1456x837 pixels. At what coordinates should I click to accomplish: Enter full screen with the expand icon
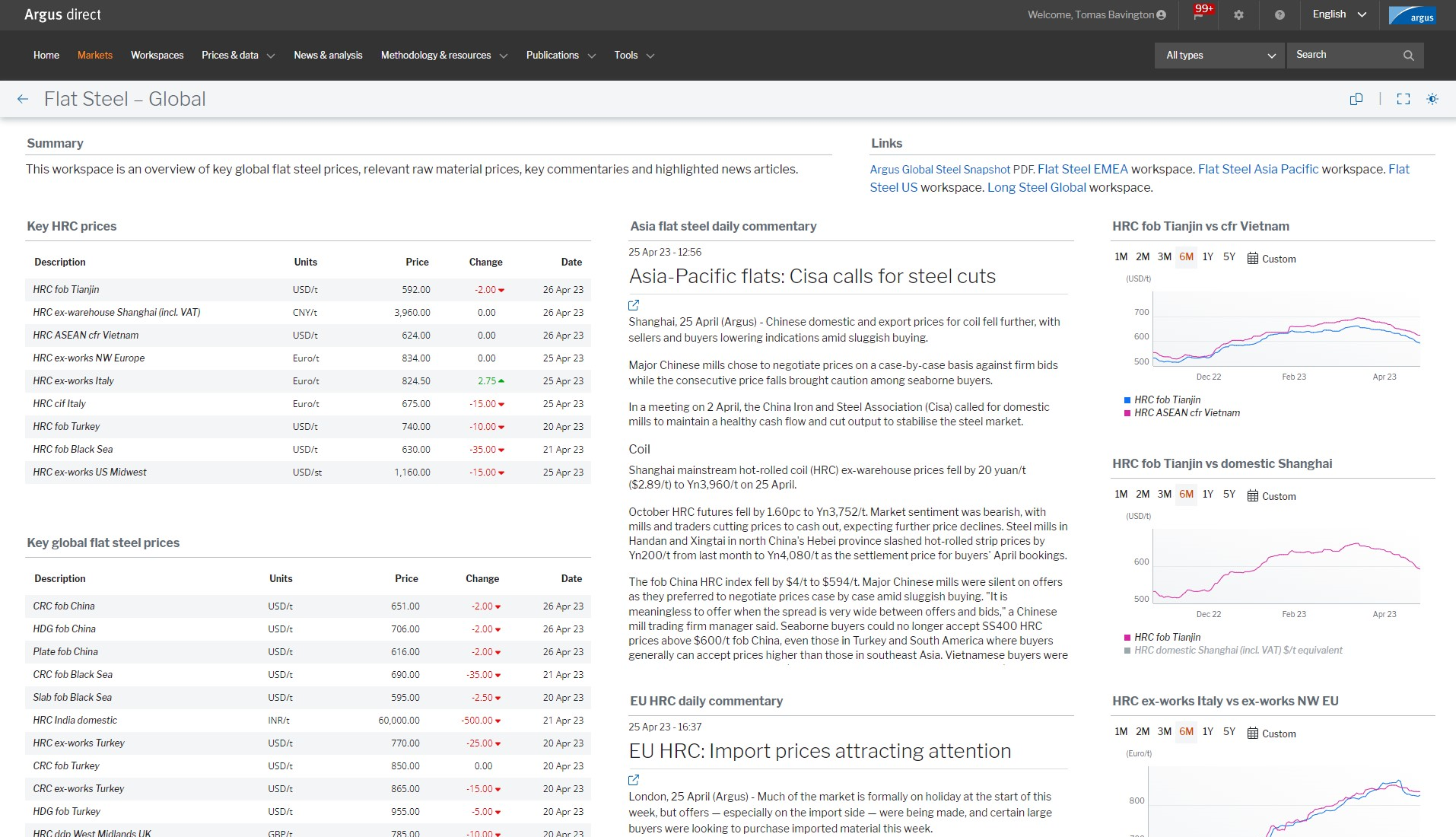(x=1403, y=99)
